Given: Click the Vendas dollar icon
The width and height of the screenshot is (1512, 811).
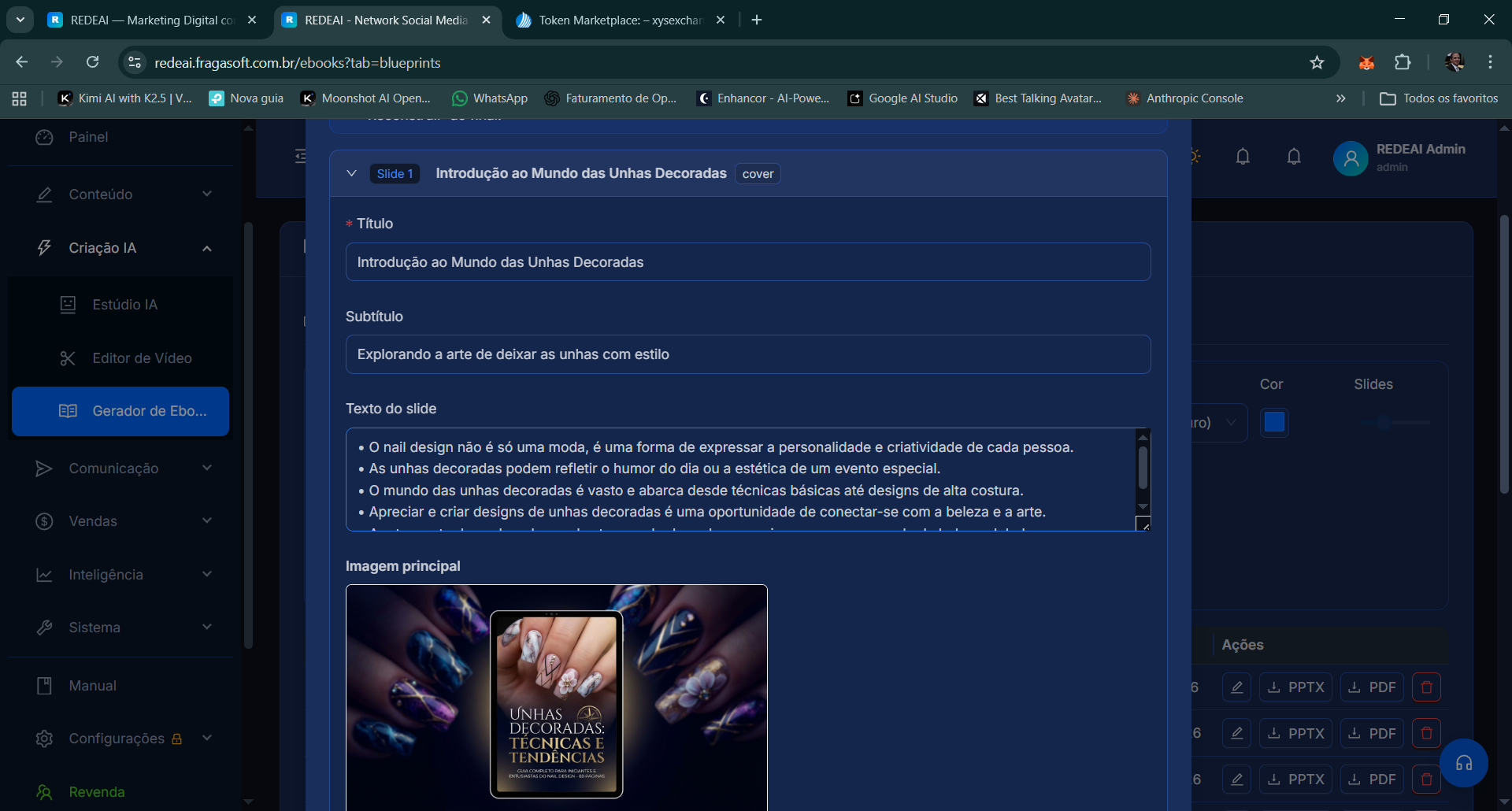Looking at the screenshot, I should click(x=44, y=521).
